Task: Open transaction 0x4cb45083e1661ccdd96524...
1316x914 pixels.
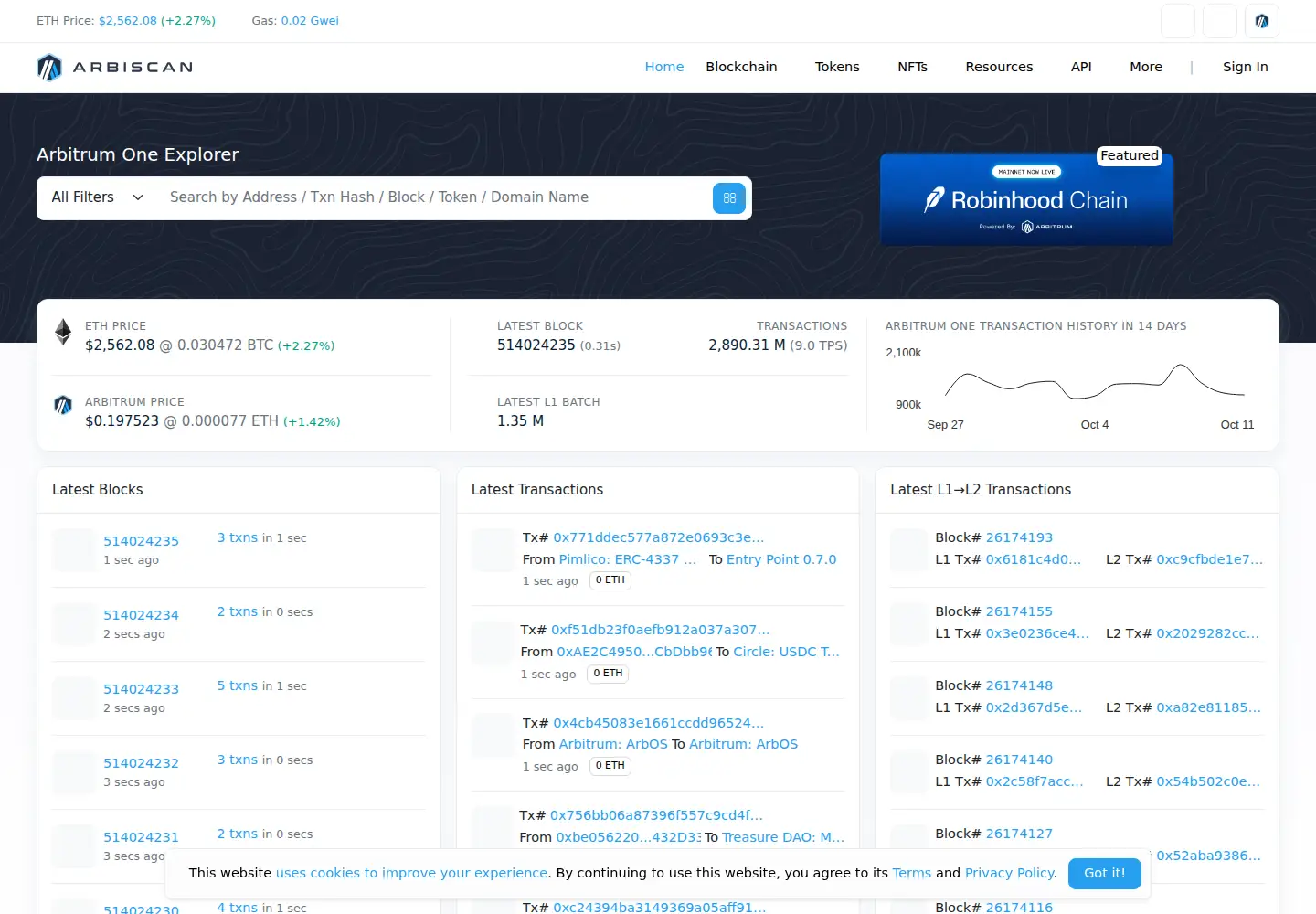Action: pos(659,723)
